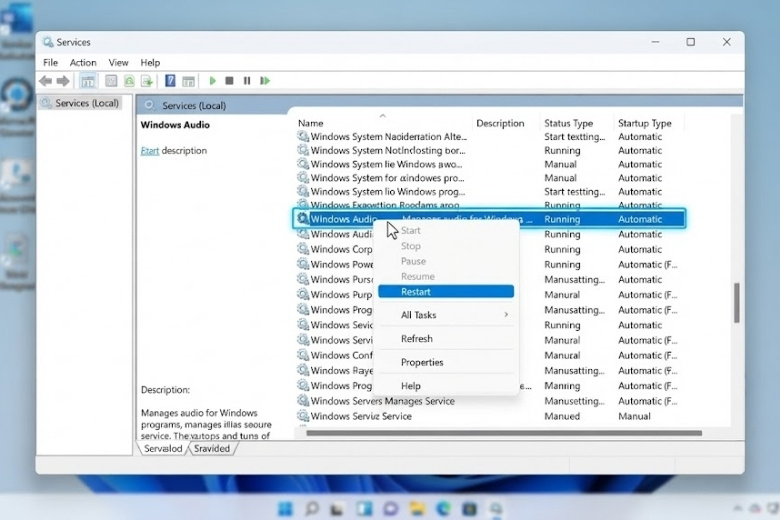Click the Export List toolbar icon
The height and width of the screenshot is (520, 780).
point(147,81)
